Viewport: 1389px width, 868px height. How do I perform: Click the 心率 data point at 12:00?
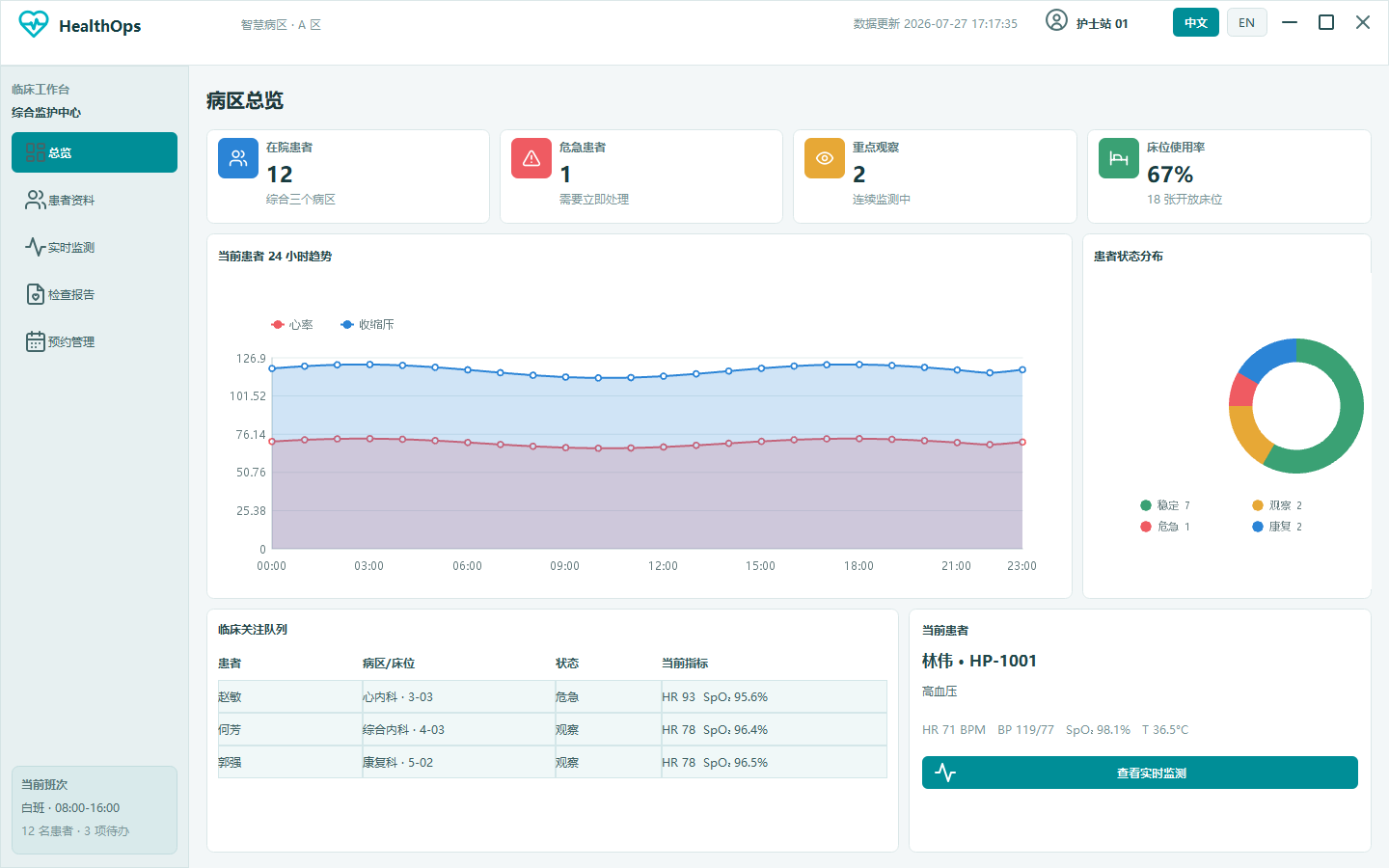click(663, 447)
